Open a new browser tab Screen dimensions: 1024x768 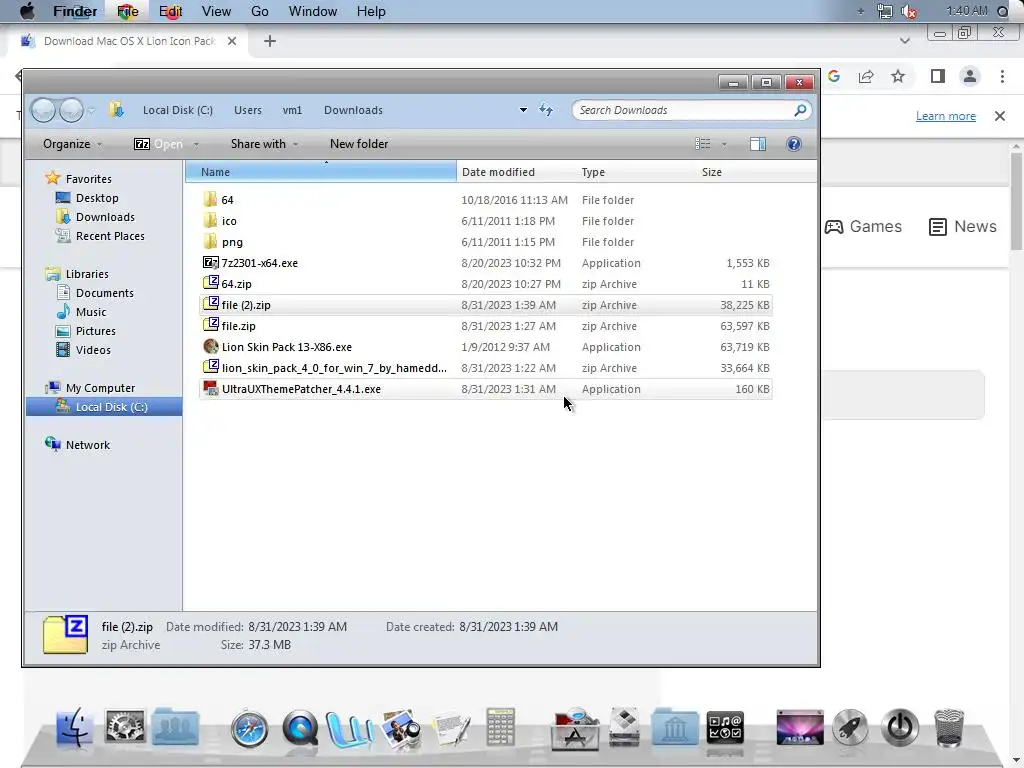coord(270,41)
